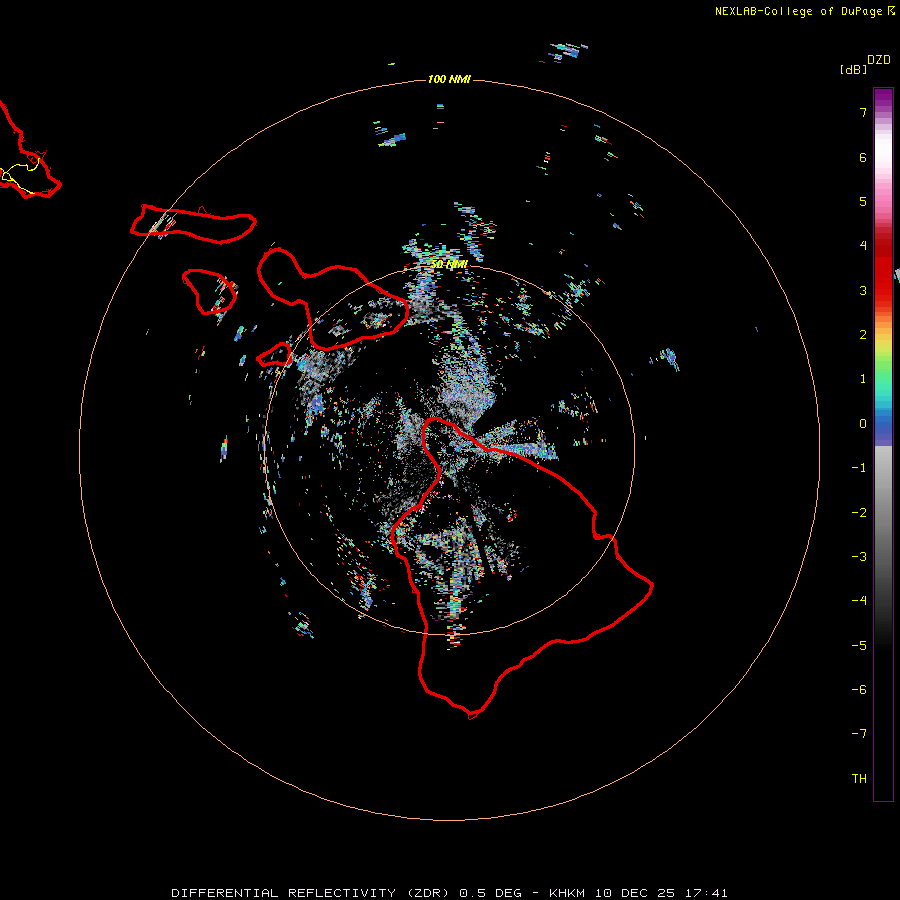Click the "TH" label on the scale

[859, 779]
